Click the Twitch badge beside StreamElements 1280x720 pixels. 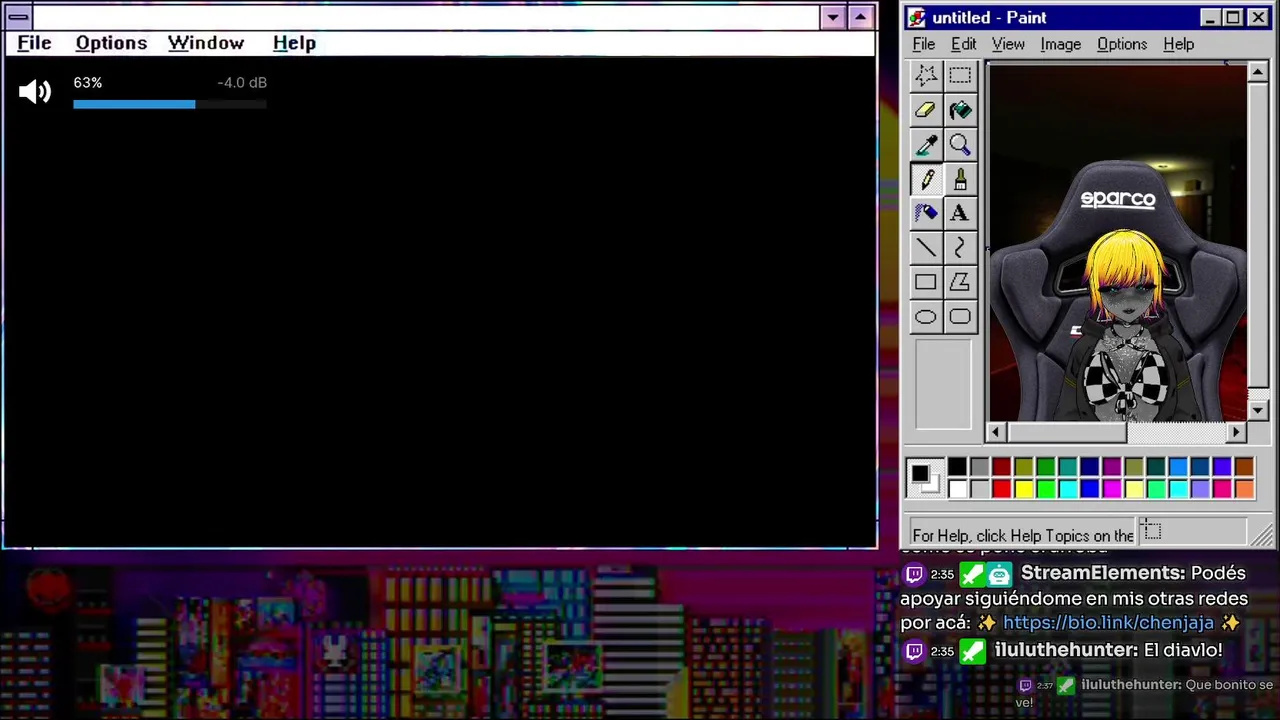coord(914,574)
